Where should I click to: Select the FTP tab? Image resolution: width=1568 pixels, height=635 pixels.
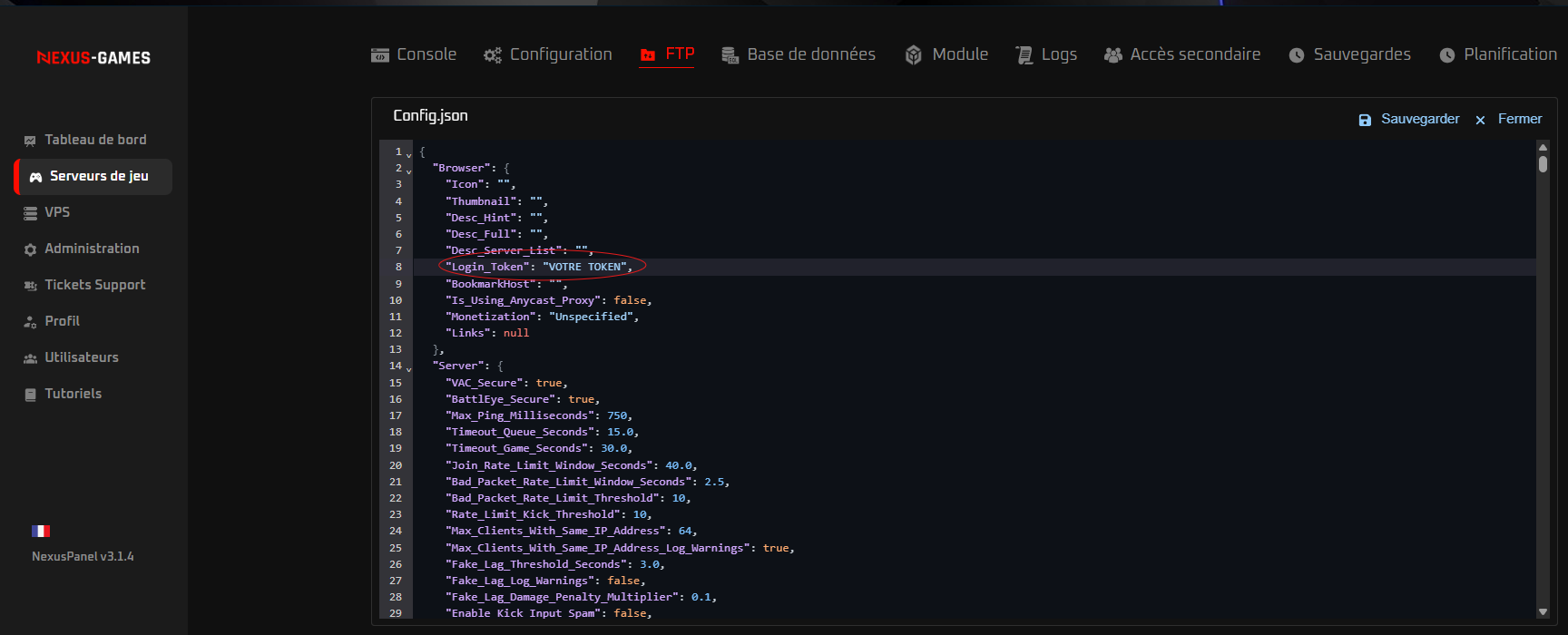coord(667,54)
